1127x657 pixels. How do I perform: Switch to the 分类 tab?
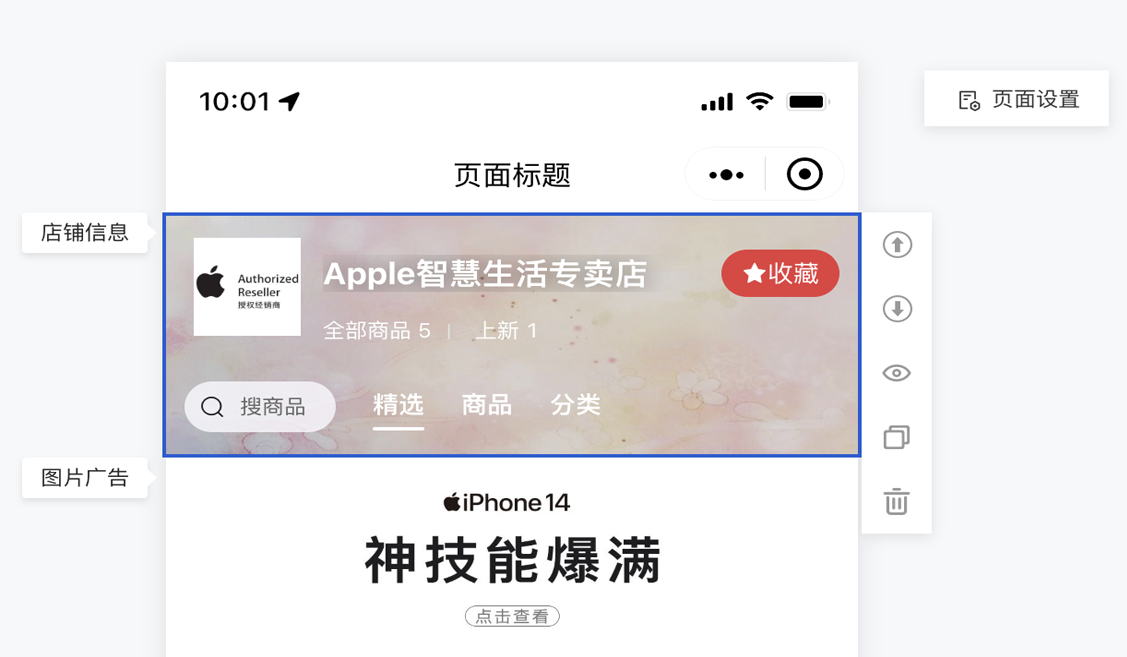(x=575, y=405)
